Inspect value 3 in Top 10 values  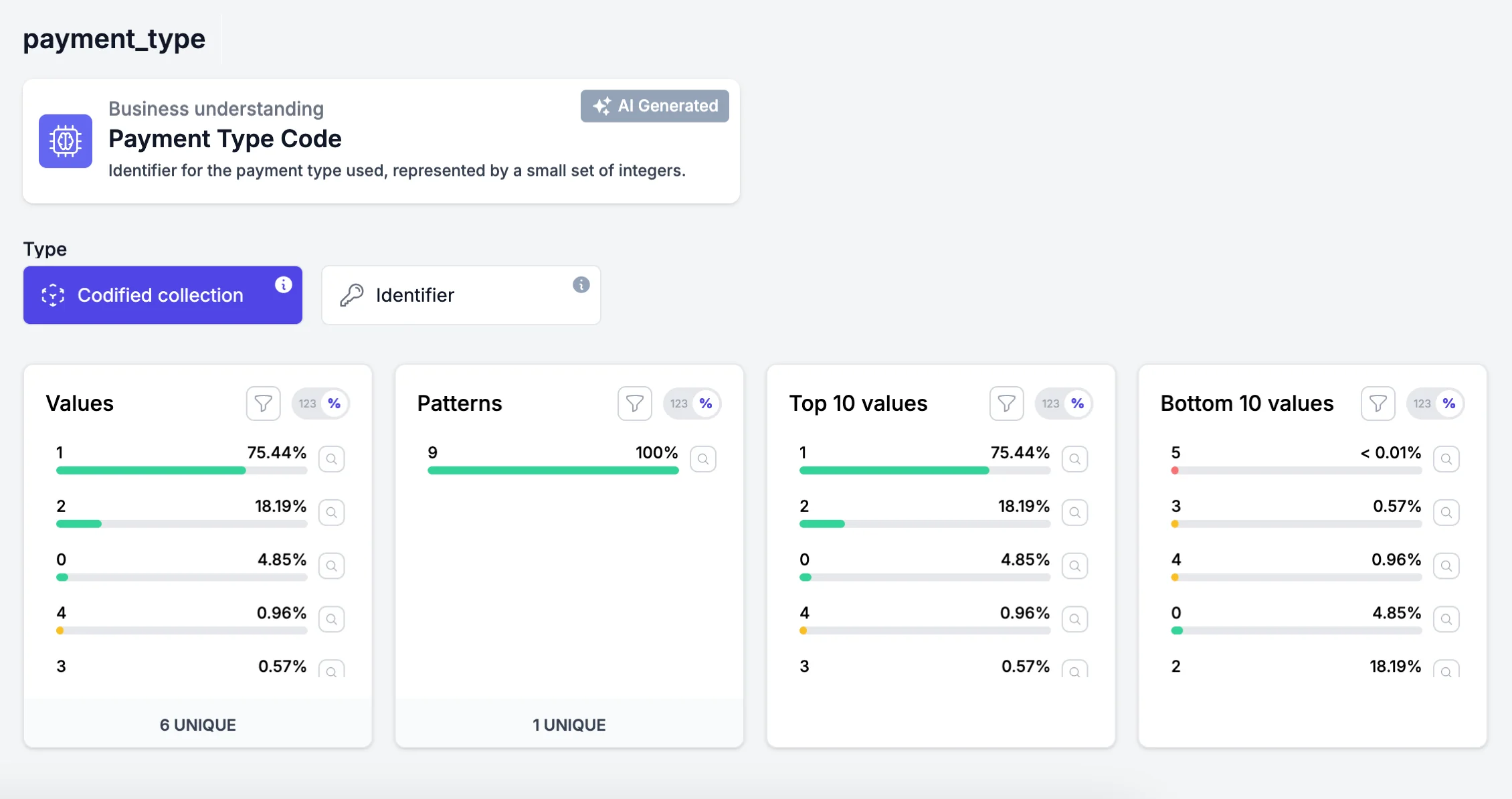pos(1075,671)
